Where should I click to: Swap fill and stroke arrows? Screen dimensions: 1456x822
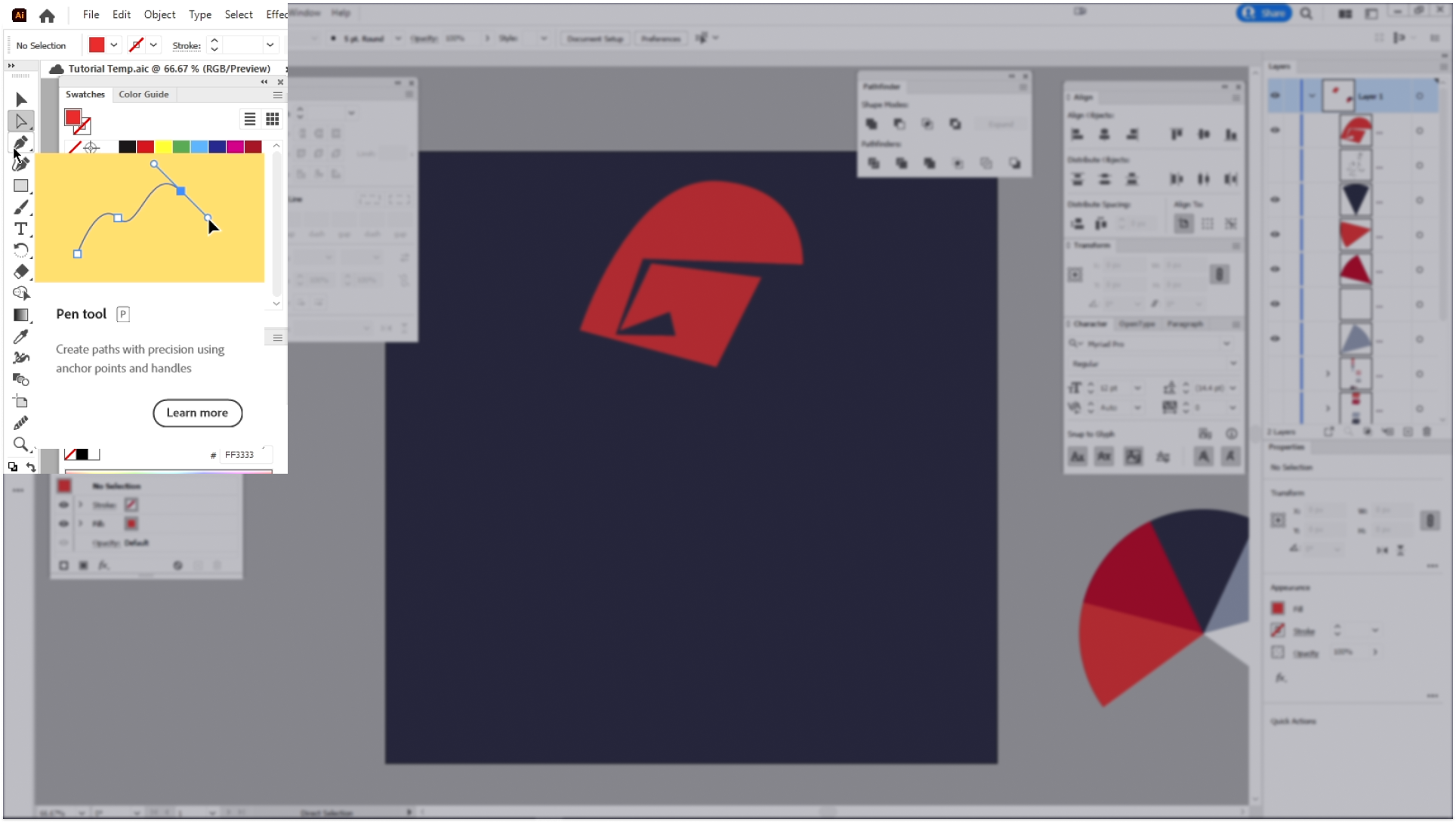pyautogui.click(x=31, y=467)
